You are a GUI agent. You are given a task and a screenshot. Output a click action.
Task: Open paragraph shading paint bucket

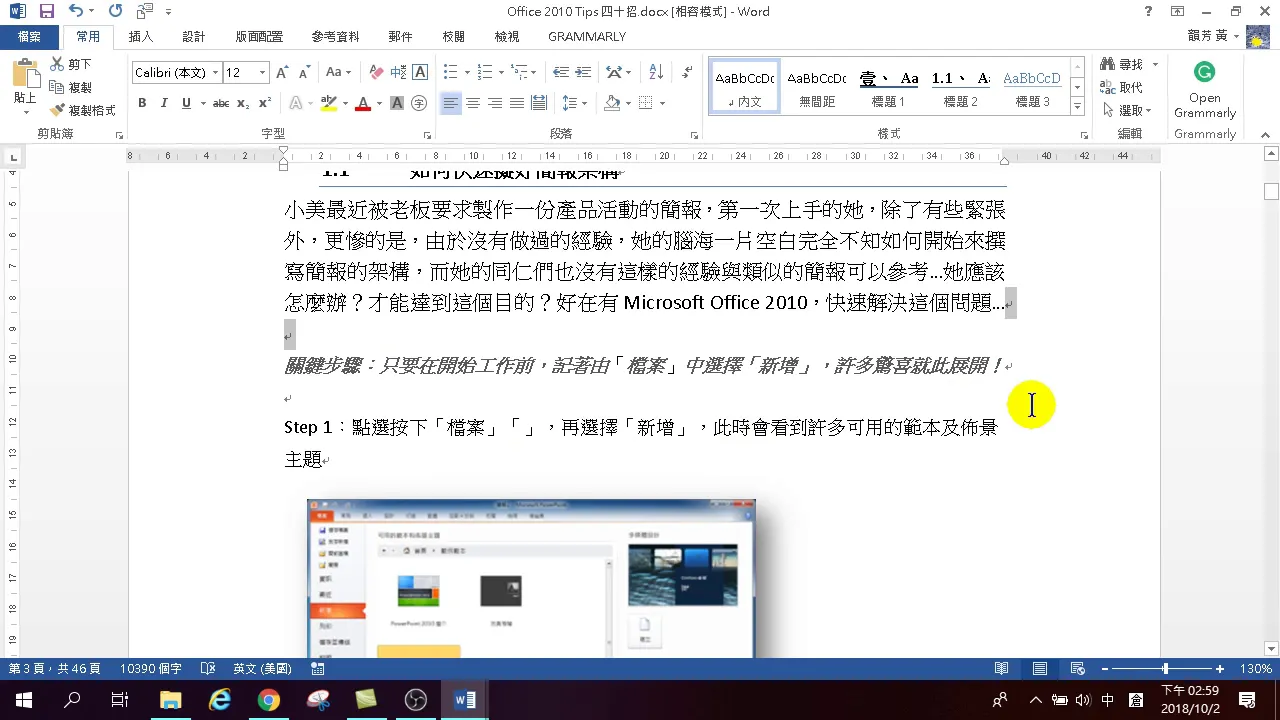[611, 103]
